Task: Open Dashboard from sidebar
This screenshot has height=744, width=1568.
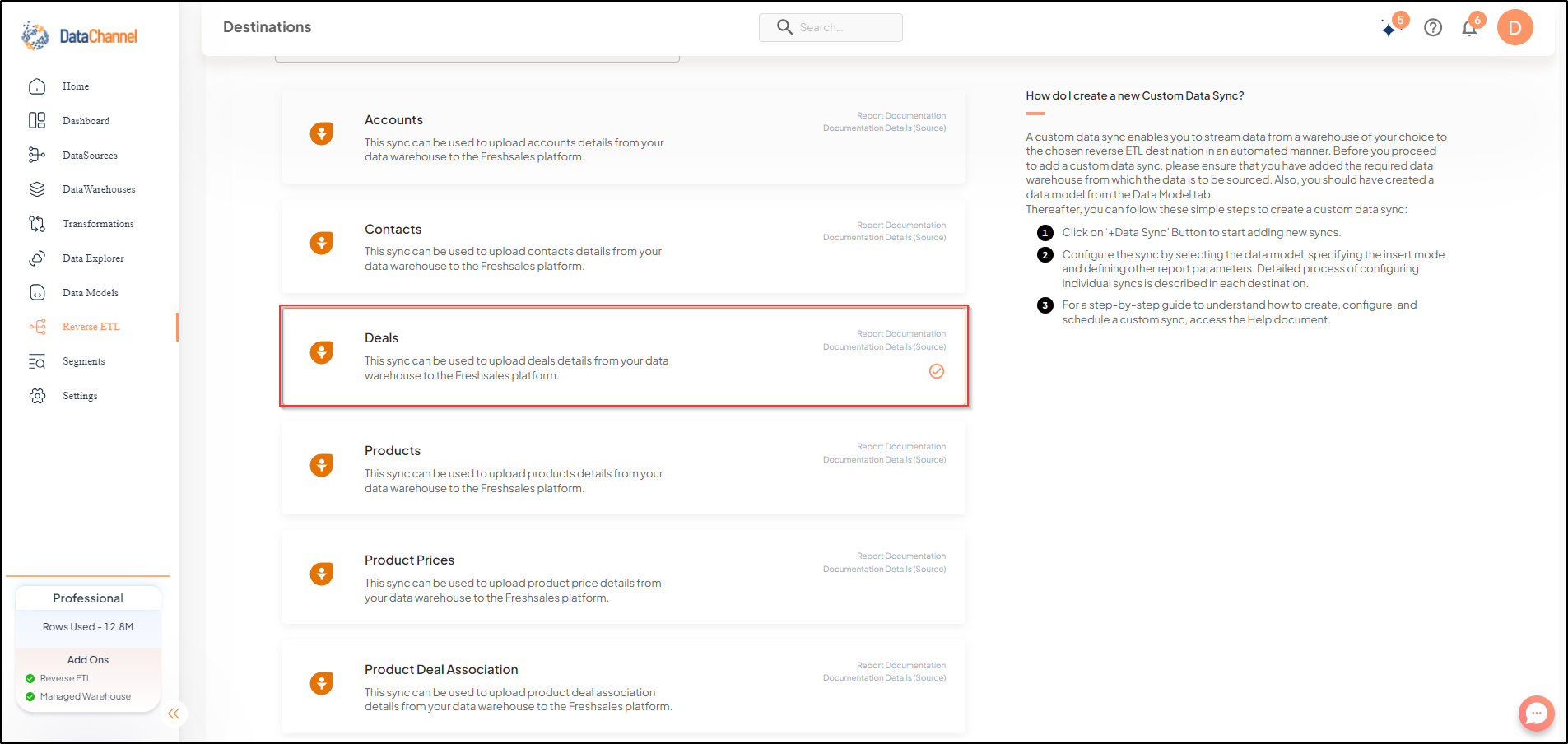Action: (x=86, y=121)
